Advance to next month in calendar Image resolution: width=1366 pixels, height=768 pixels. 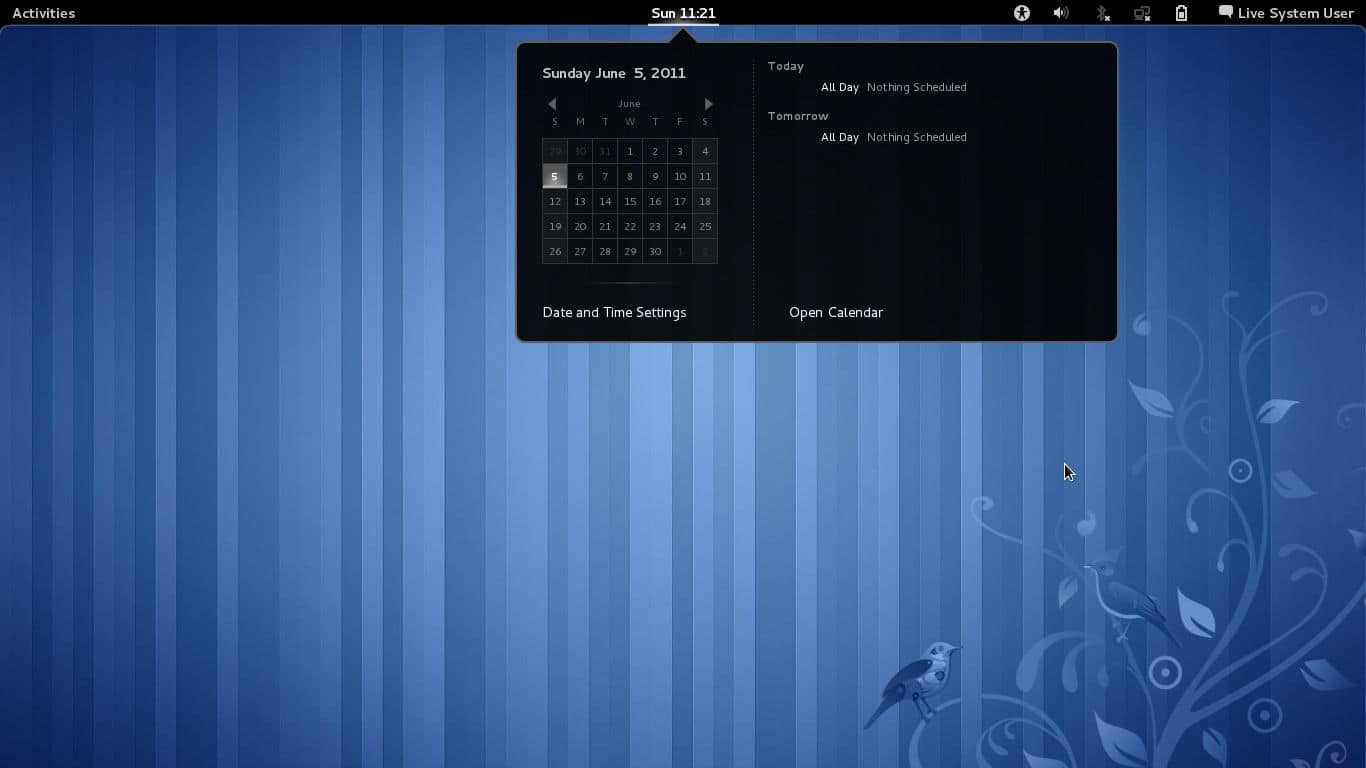point(708,104)
